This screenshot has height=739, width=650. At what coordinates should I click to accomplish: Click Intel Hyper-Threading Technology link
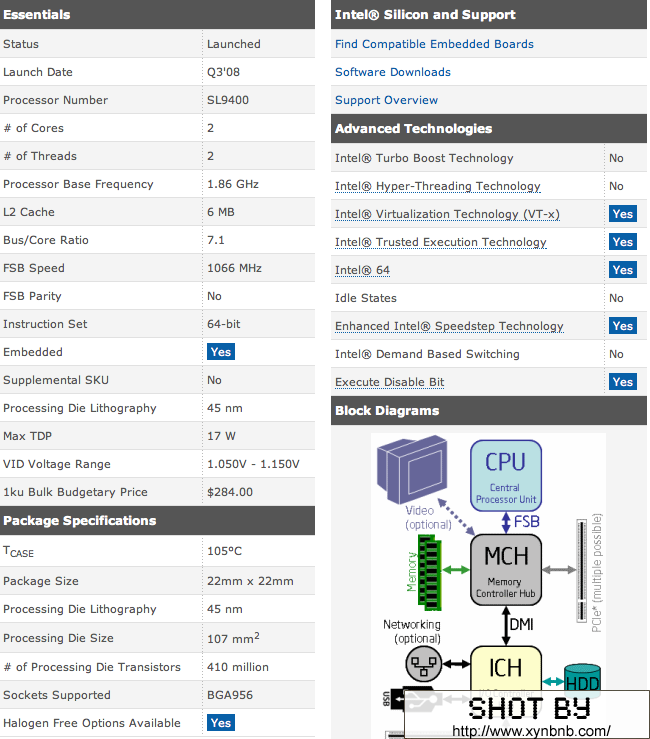[x=437, y=186]
